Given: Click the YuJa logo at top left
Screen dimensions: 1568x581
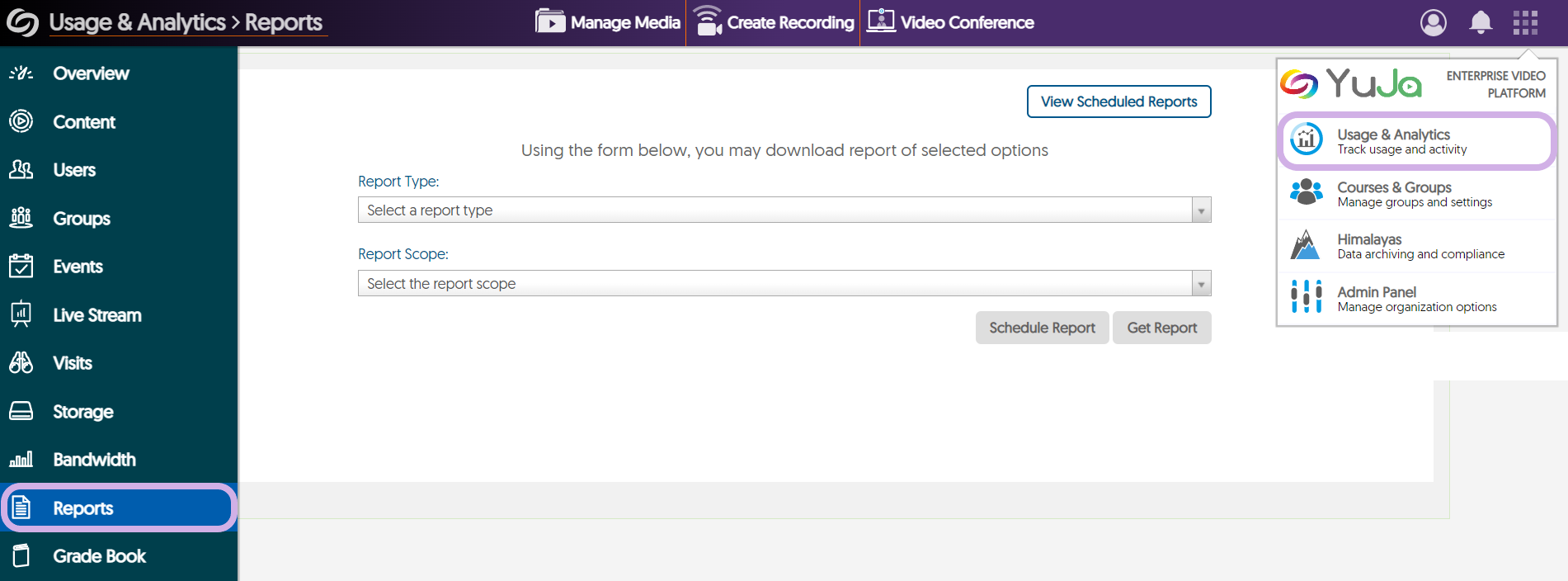Looking at the screenshot, I should point(22,22).
